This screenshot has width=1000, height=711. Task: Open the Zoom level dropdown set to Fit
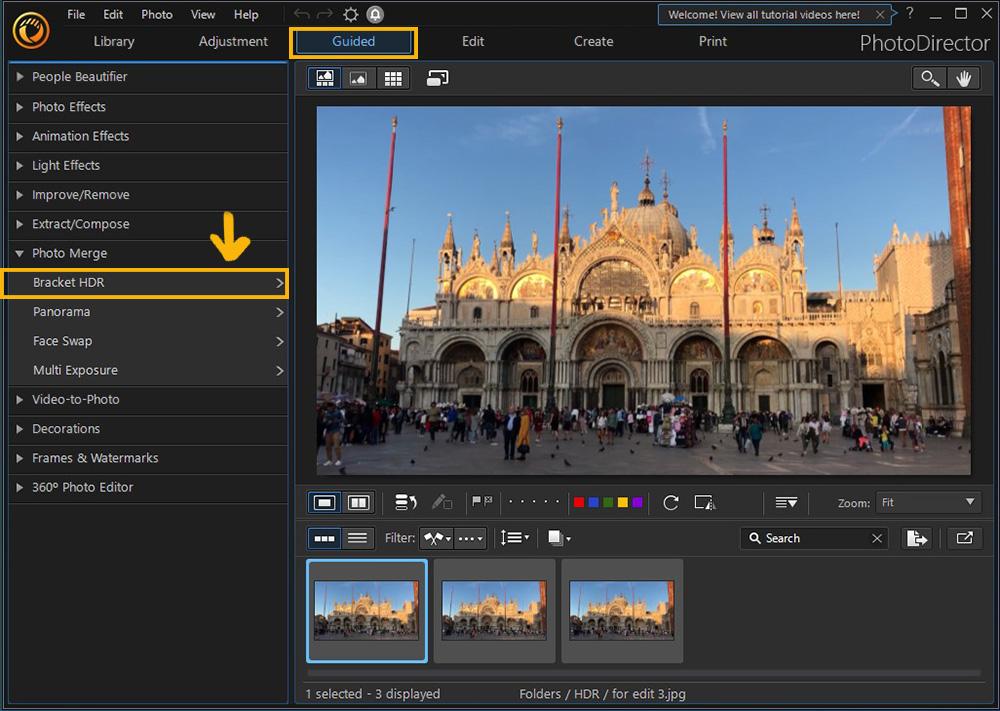(x=928, y=502)
